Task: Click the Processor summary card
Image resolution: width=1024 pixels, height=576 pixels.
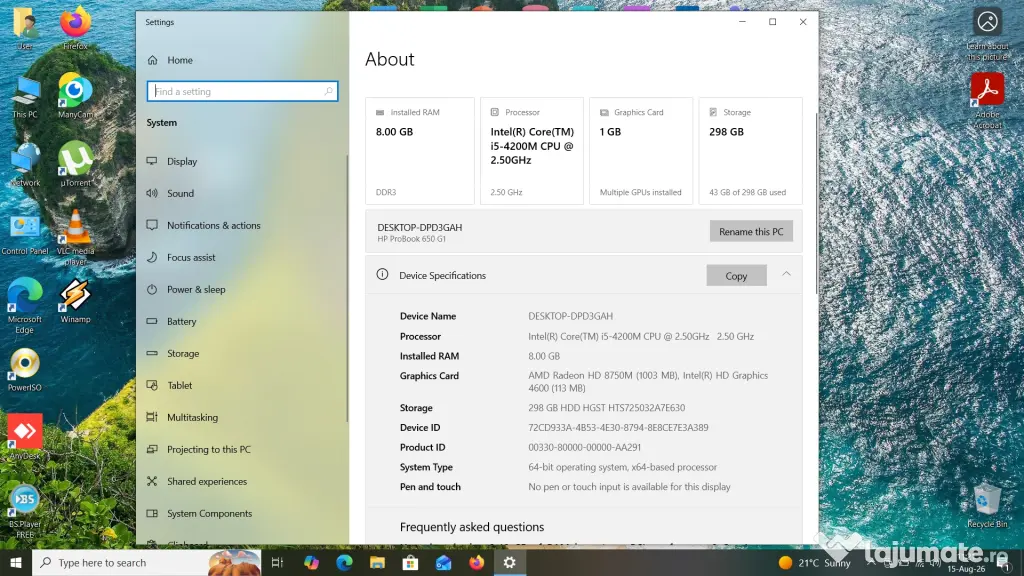Action: [x=532, y=151]
